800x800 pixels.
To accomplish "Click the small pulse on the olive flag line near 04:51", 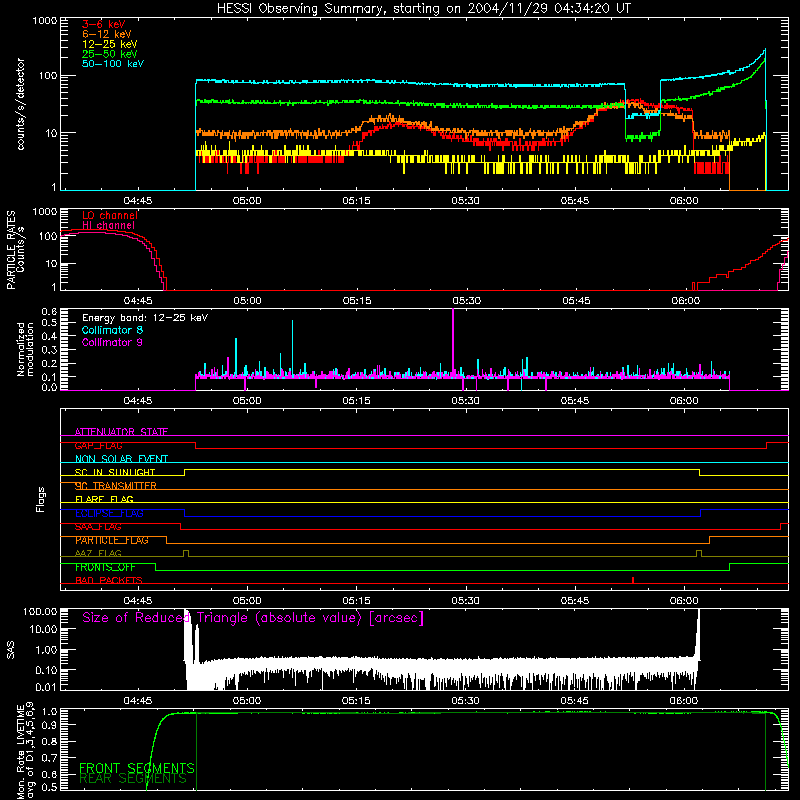I will click(x=186, y=553).
